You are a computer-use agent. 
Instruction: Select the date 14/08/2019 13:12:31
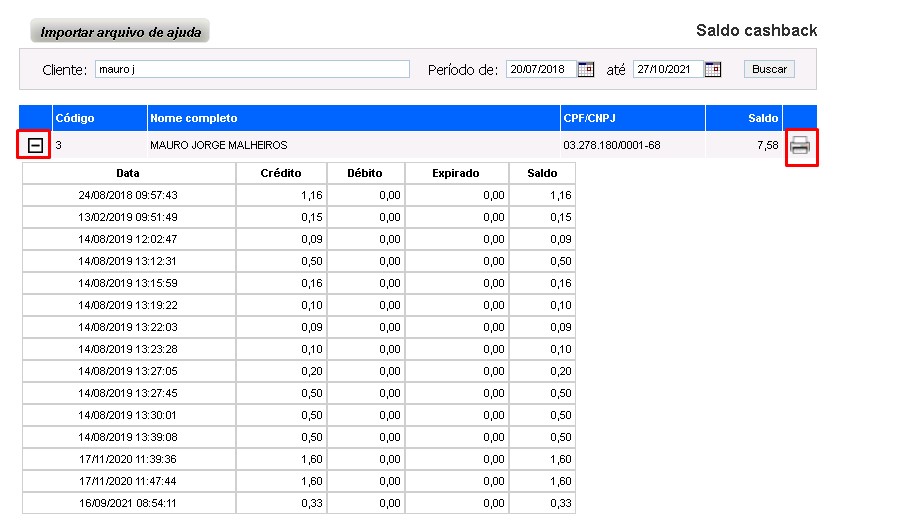pos(128,261)
